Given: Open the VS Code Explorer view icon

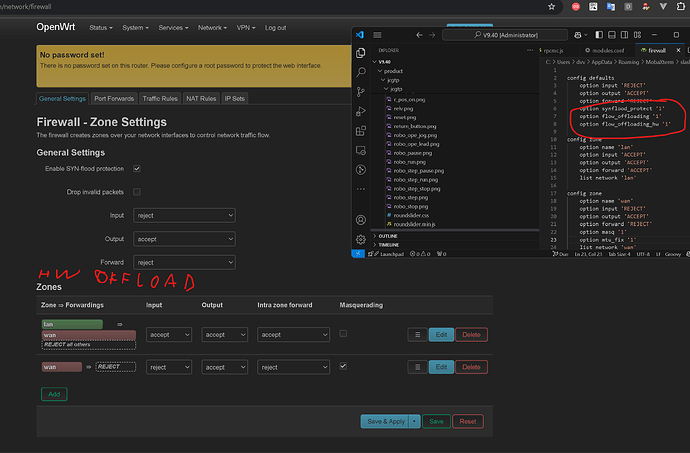Looking at the screenshot, I should (361, 53).
